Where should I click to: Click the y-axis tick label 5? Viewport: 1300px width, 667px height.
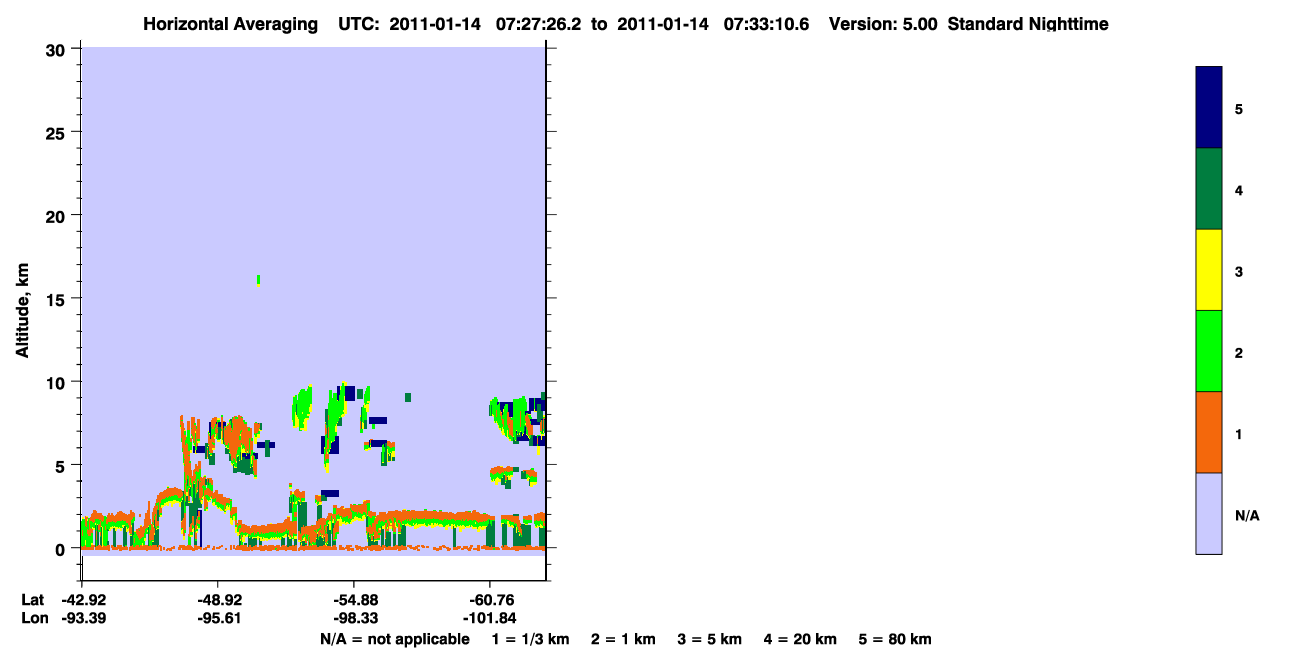(x=62, y=466)
